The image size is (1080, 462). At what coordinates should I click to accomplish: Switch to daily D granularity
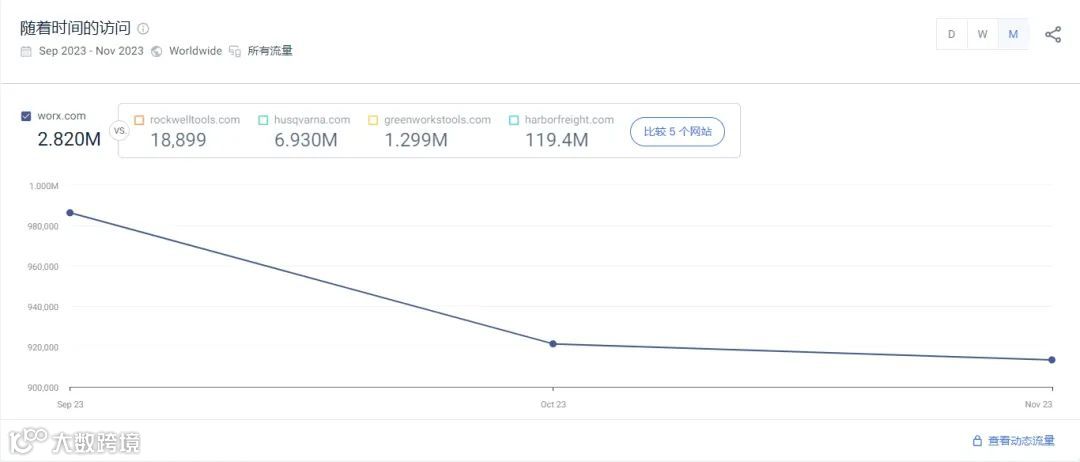point(951,34)
